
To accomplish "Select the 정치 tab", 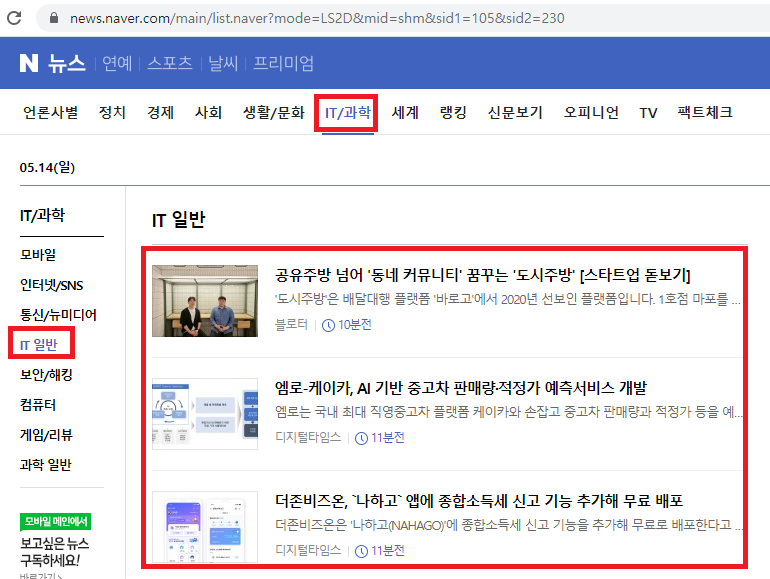I will click(112, 112).
